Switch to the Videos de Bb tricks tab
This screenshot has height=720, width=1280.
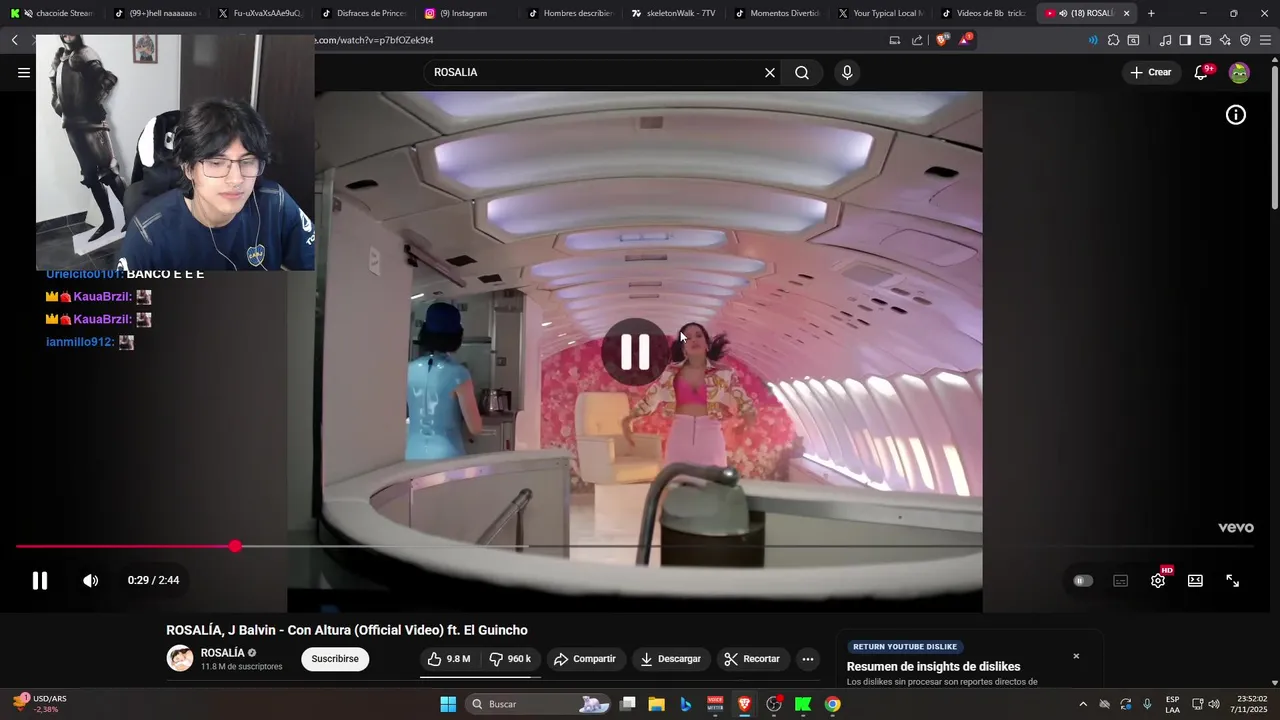984,13
